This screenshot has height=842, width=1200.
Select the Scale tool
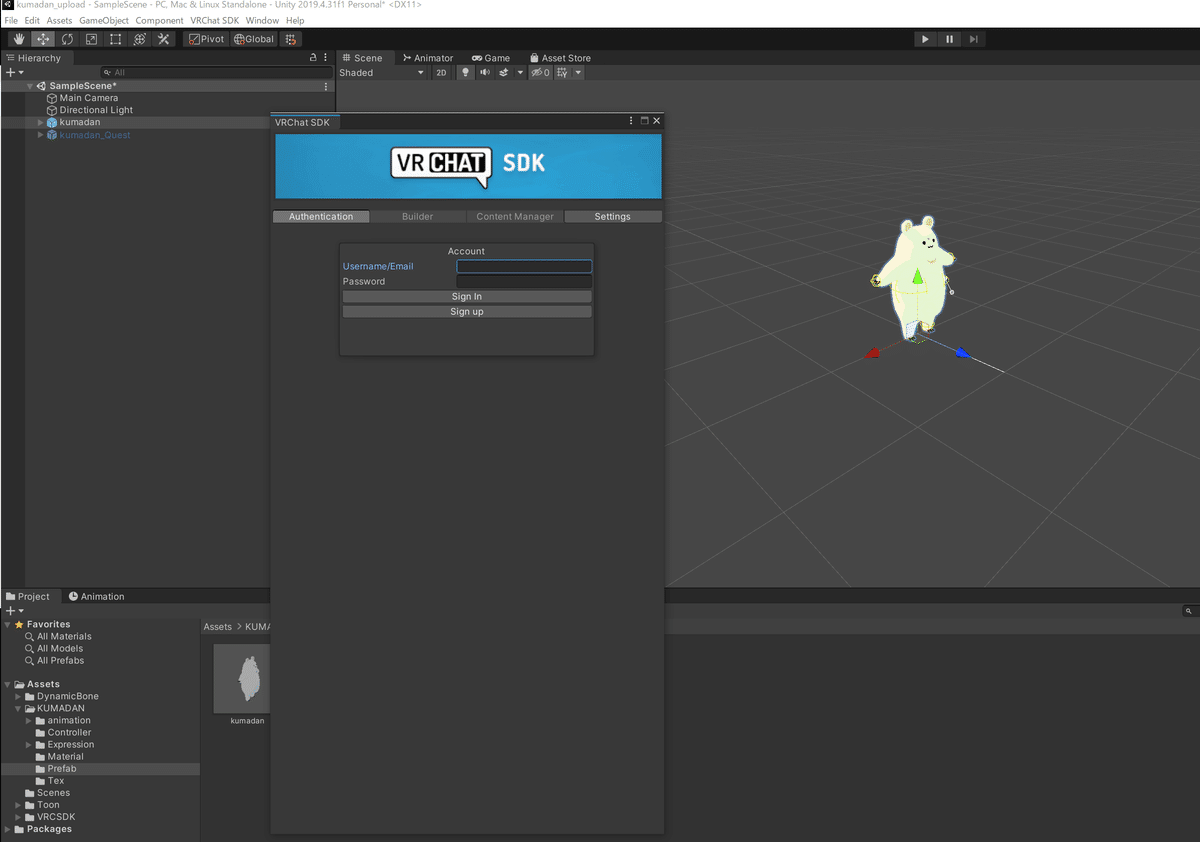coord(91,39)
